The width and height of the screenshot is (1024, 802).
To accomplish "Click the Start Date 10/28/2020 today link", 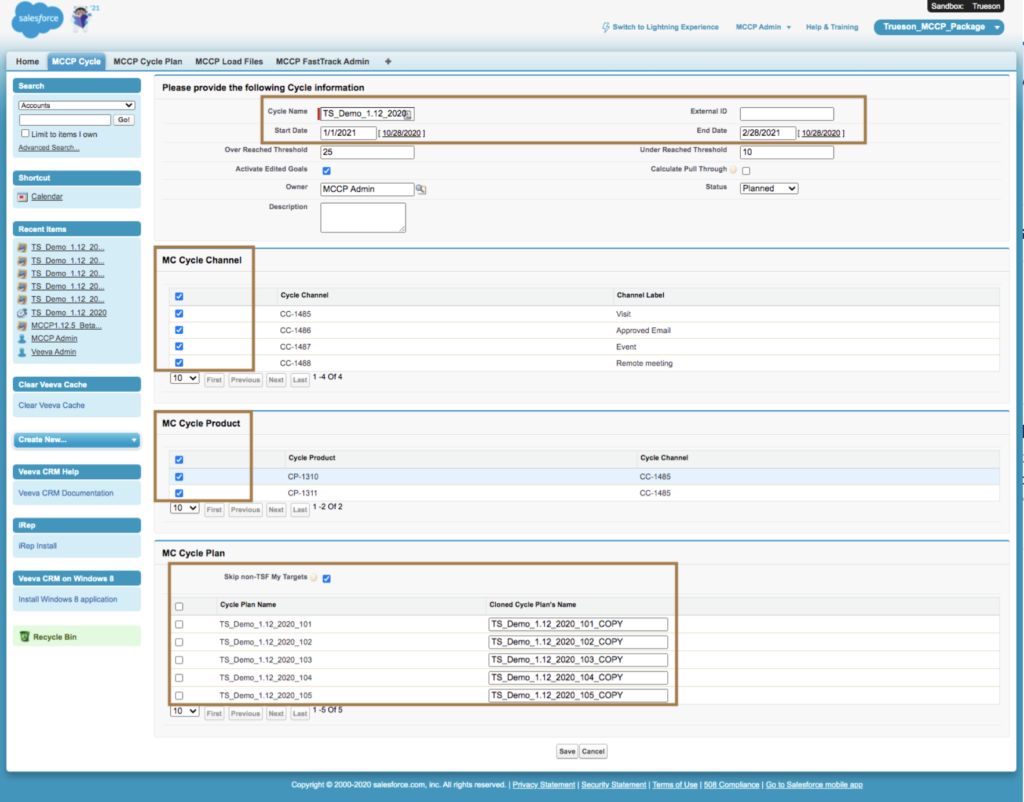I will pyautogui.click(x=401, y=133).
